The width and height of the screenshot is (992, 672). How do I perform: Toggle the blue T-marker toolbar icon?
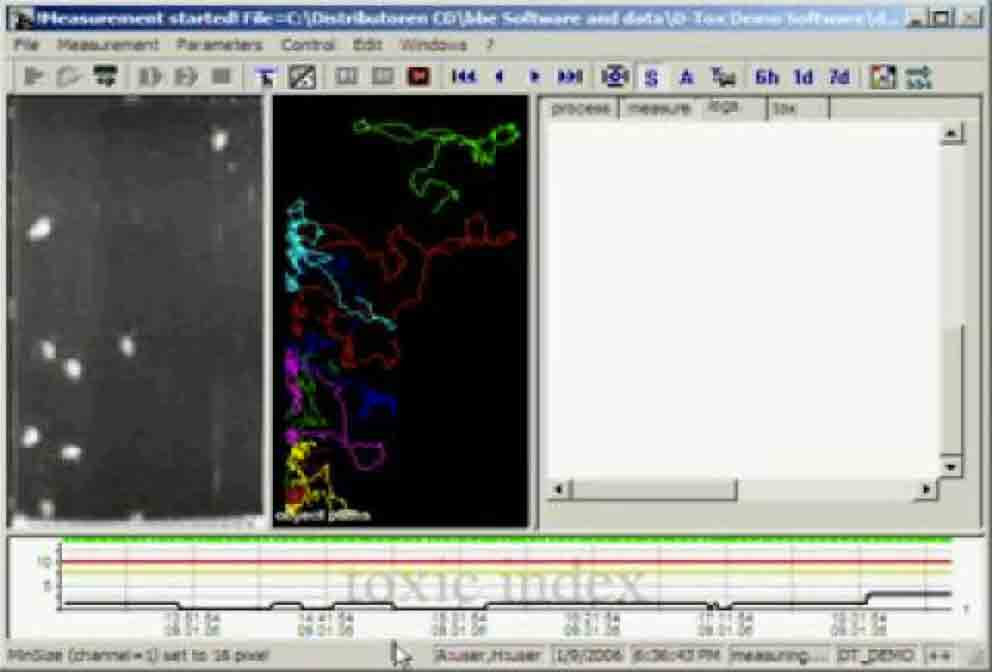pyautogui.click(x=266, y=77)
